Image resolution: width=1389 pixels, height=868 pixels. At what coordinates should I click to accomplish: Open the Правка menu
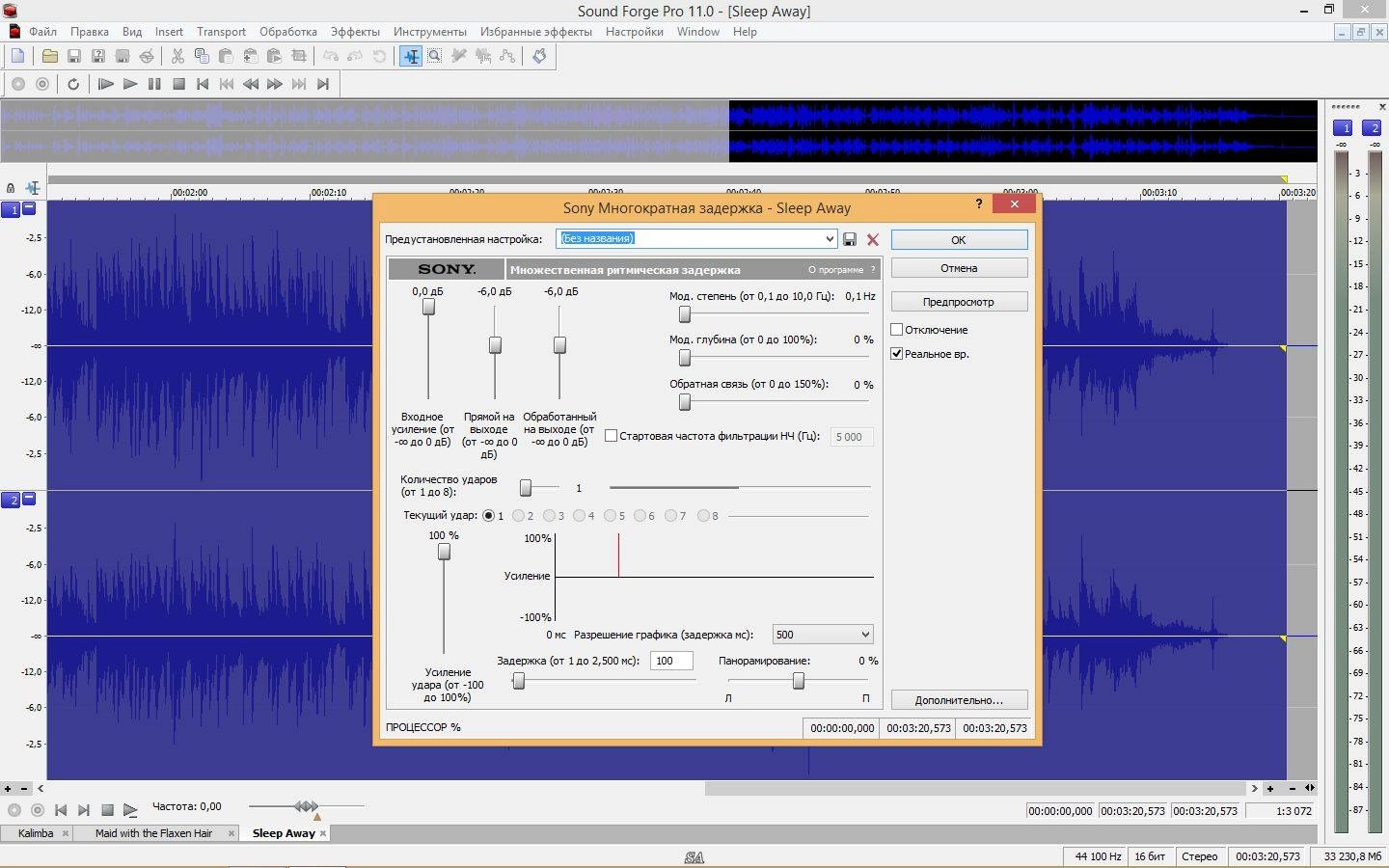89,32
